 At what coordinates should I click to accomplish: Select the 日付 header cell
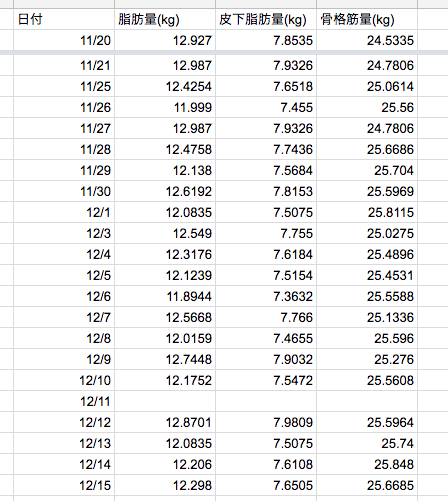pyautogui.click(x=64, y=19)
